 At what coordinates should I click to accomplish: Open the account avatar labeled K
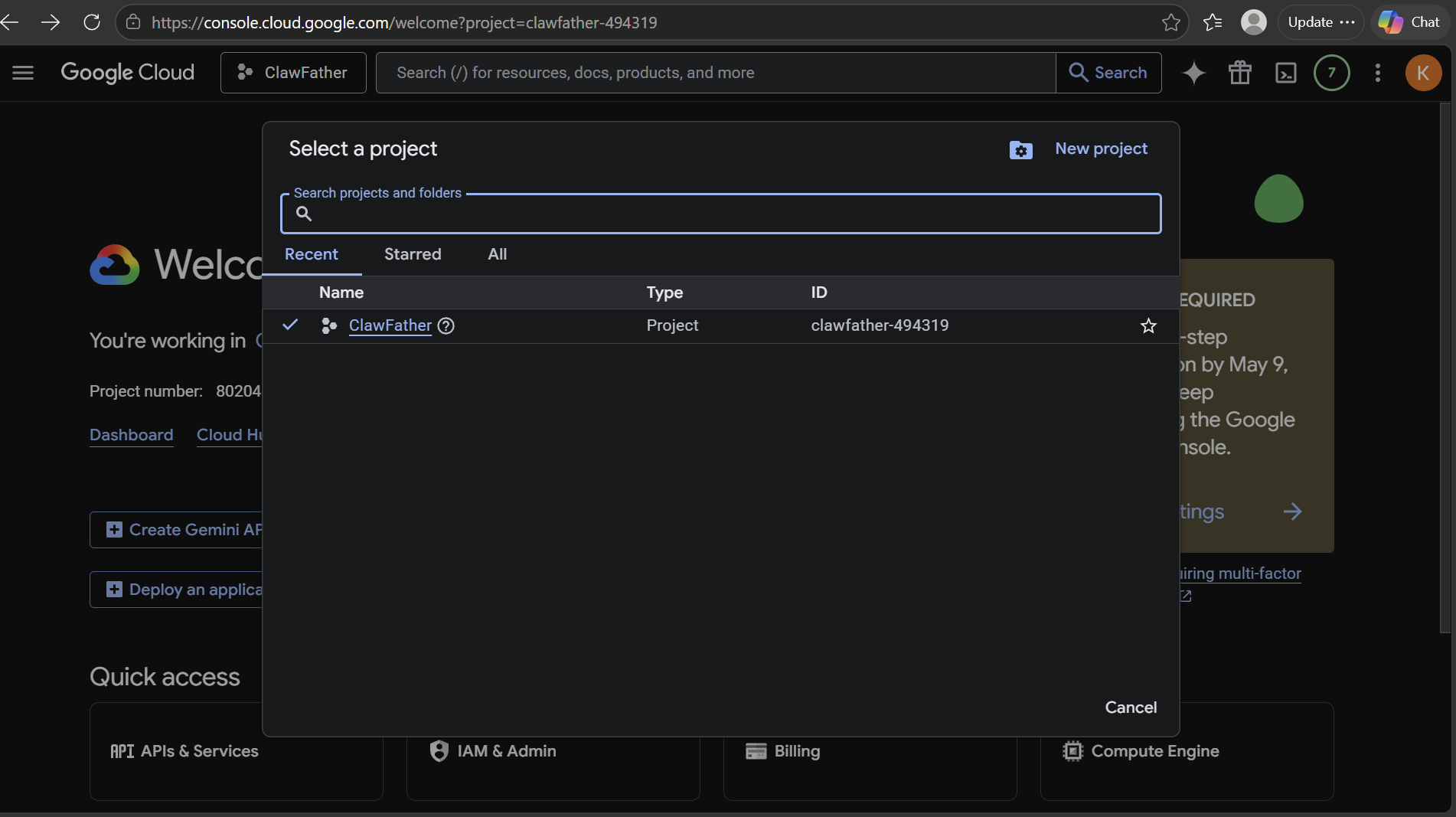(x=1423, y=73)
